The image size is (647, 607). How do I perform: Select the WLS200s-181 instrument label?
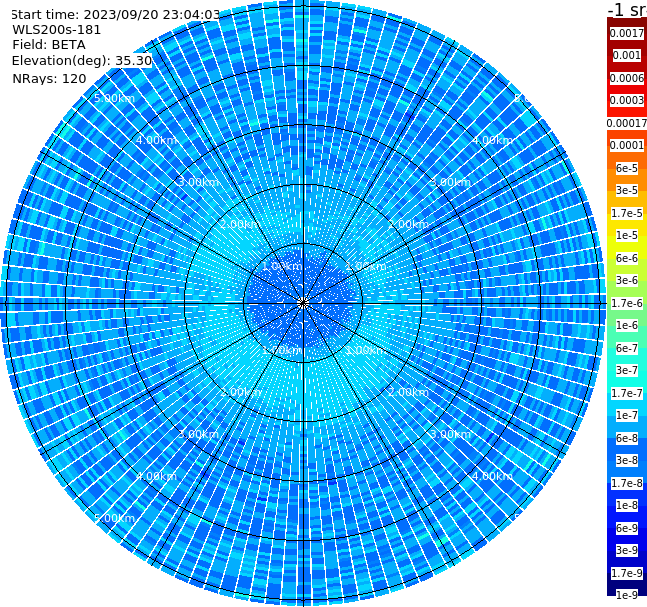click(57, 30)
